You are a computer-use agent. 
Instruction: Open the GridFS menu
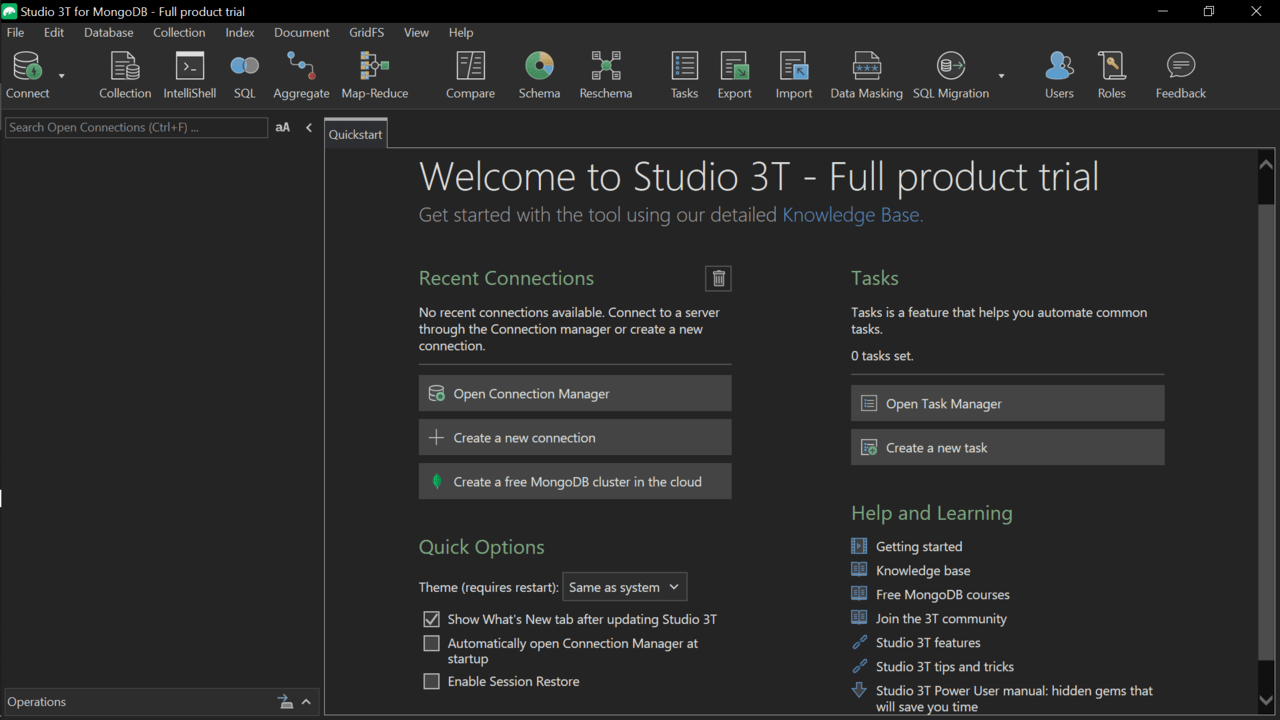pyautogui.click(x=366, y=32)
